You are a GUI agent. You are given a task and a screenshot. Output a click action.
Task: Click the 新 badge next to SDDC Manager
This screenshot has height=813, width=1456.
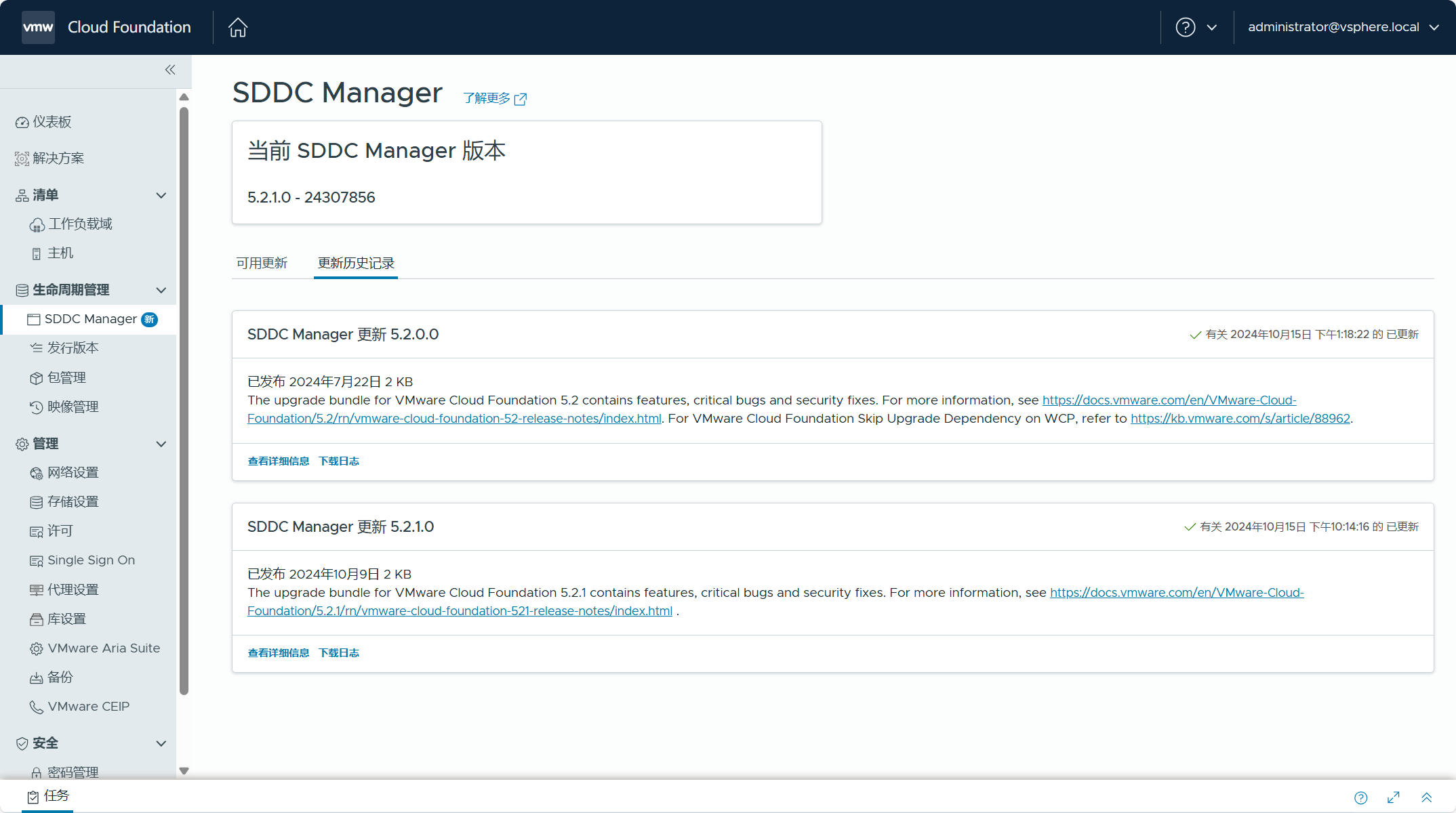150,320
